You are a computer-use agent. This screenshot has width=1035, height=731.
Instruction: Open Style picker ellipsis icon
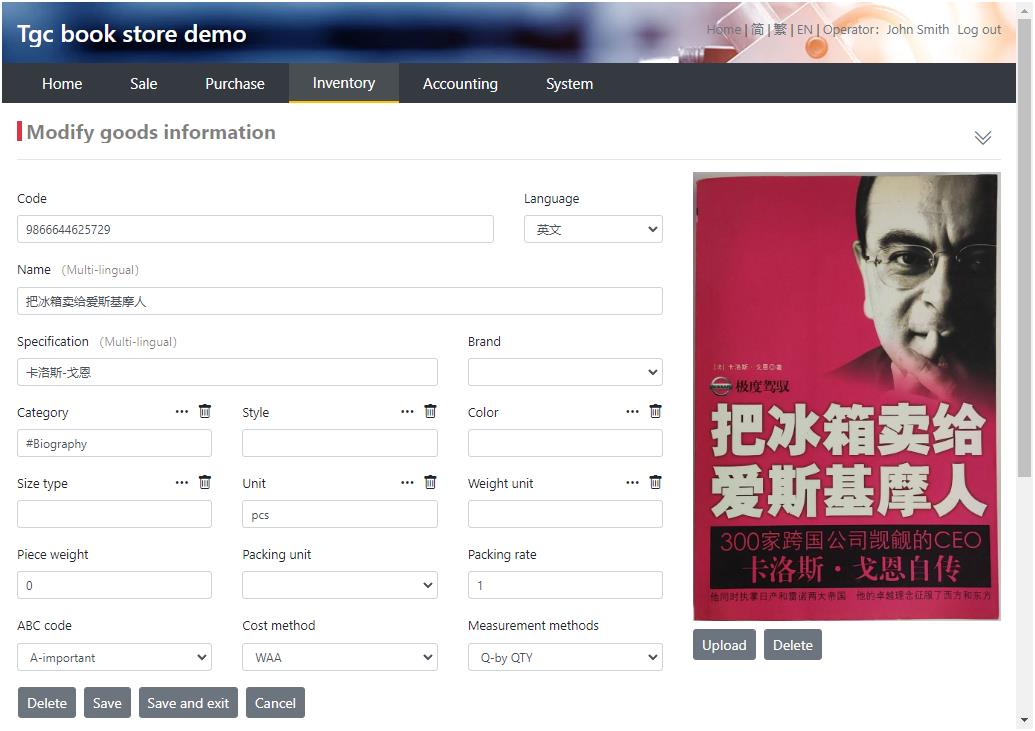click(x=407, y=411)
